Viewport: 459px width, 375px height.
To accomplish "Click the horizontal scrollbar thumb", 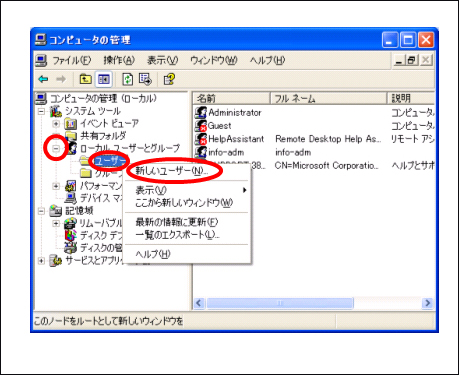I will click(x=280, y=303).
